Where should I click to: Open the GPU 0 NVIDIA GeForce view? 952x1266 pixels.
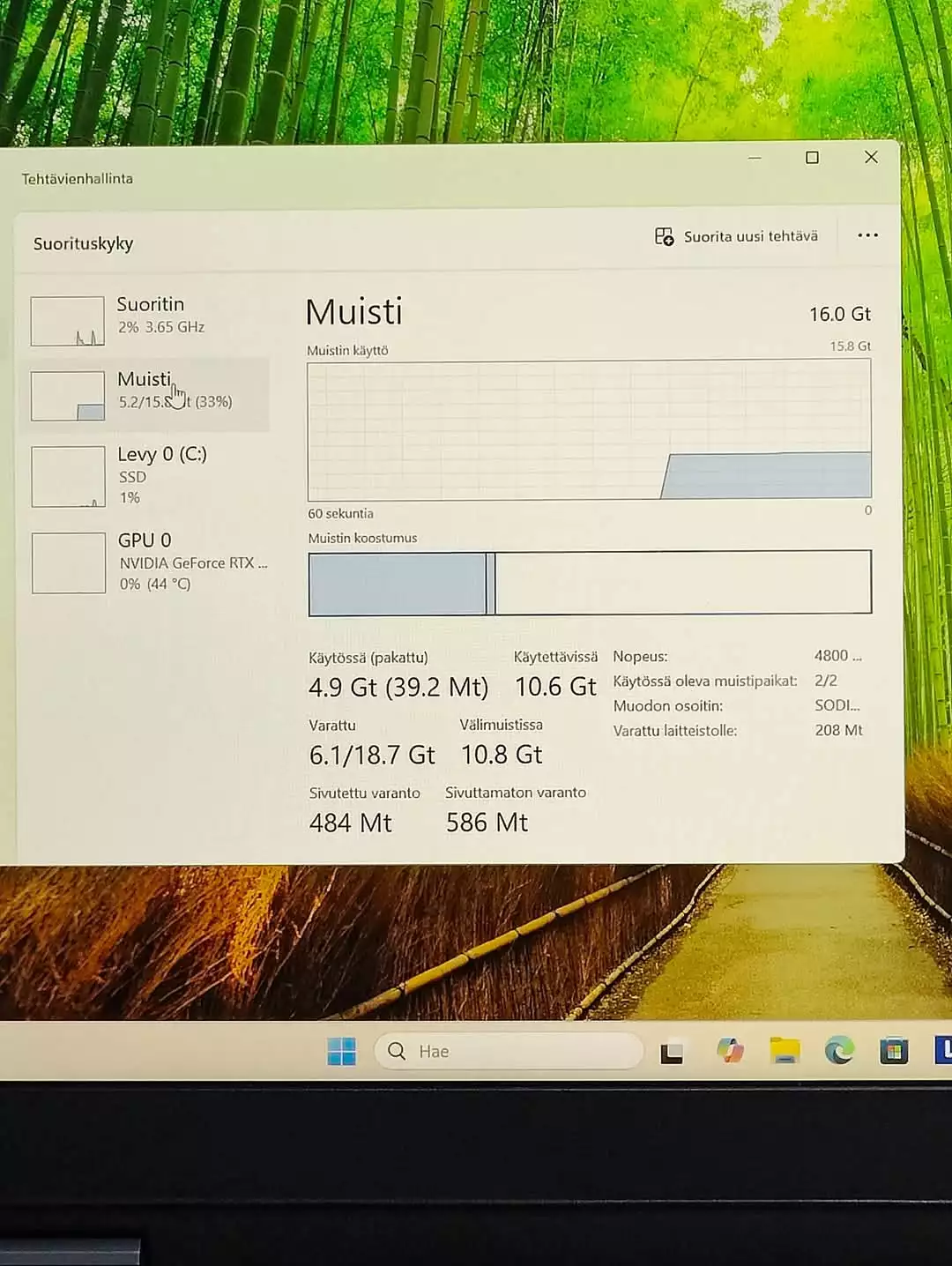point(144,562)
